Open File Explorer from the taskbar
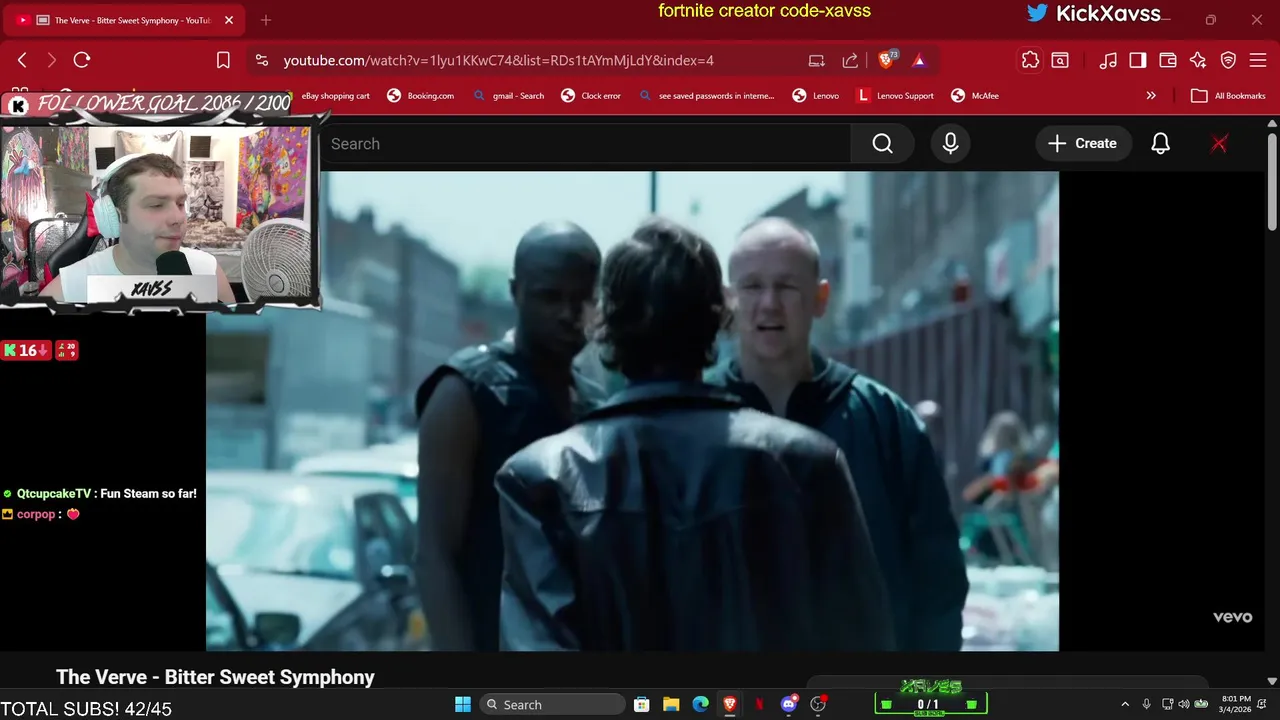Screen dimensions: 1280x720 pyautogui.click(x=671, y=704)
